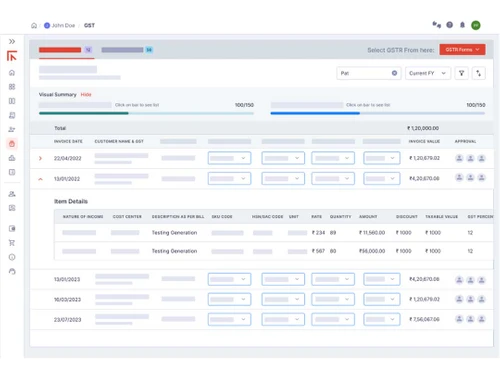Open first dropdown in the 13/01/2023 row

tap(229, 279)
